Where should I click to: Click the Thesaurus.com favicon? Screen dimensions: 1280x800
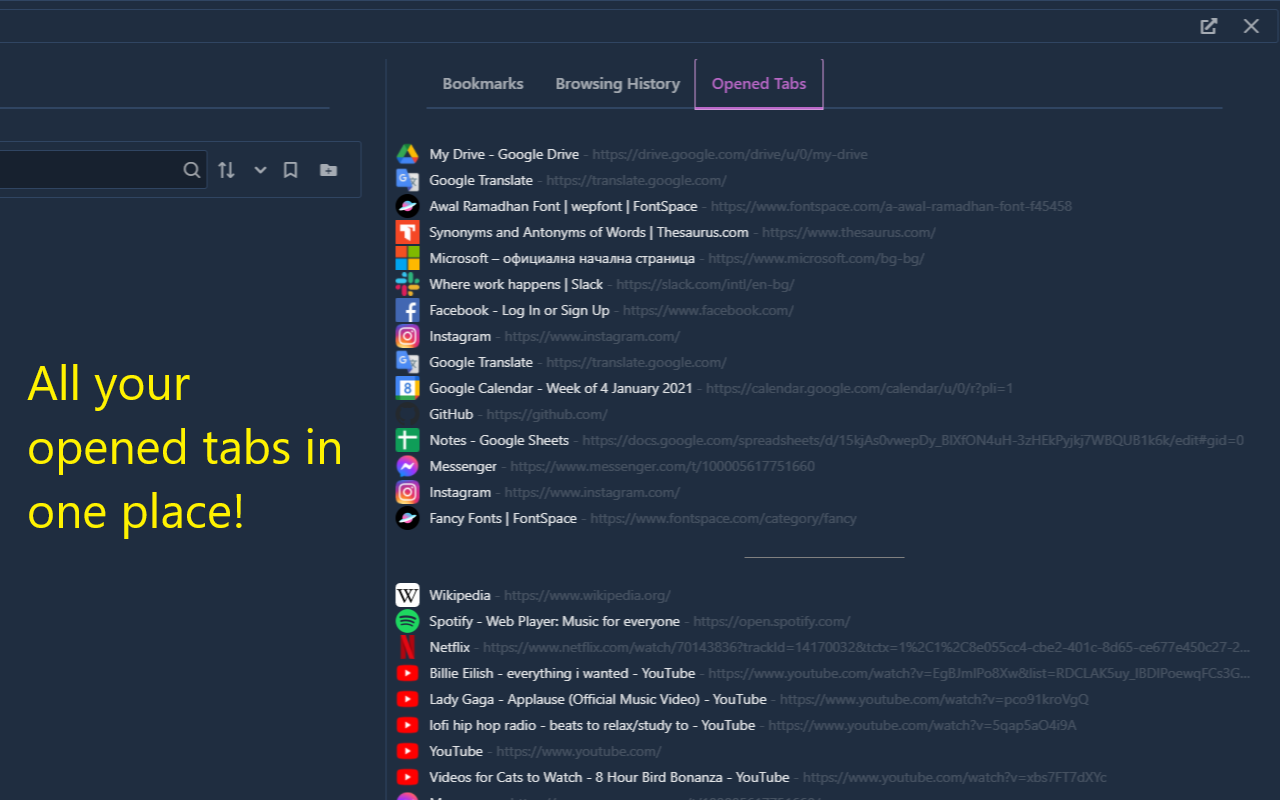407,232
